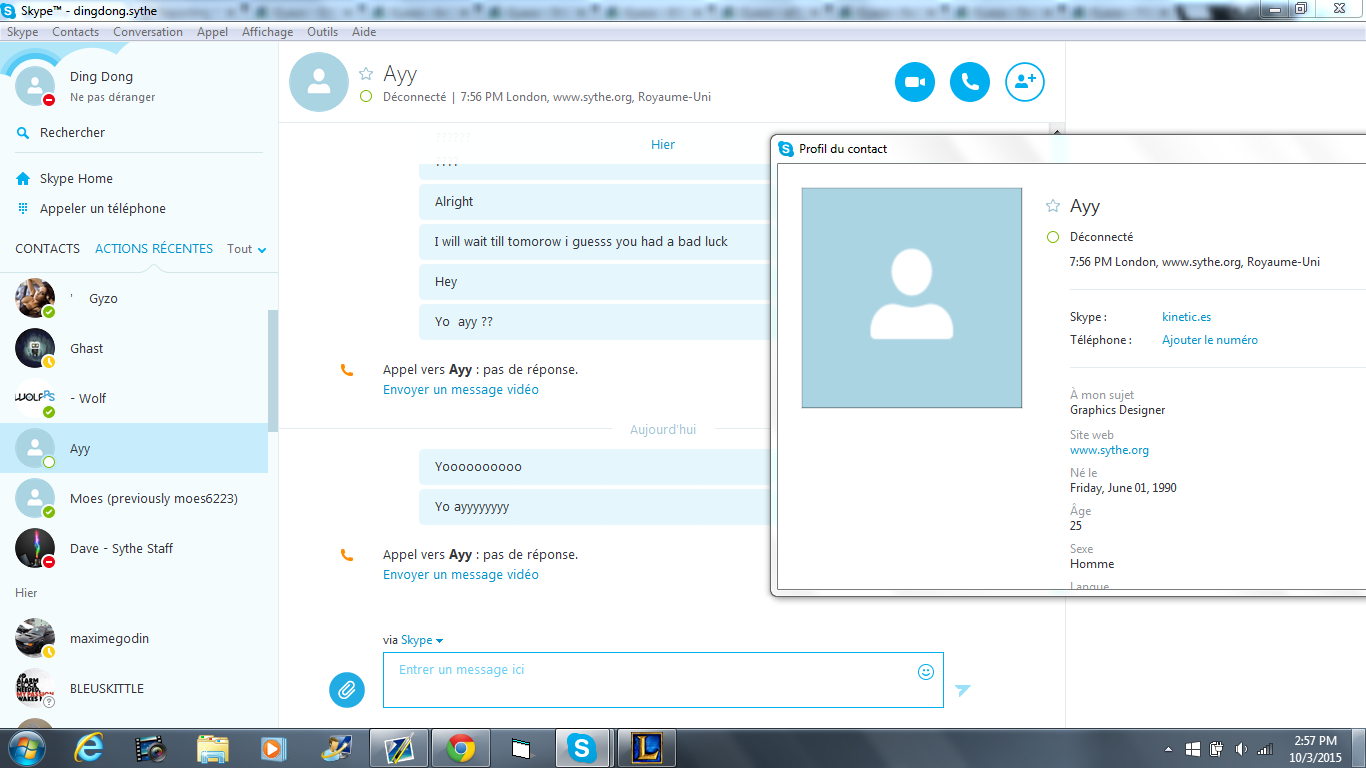Open Windows Media Player from the taskbar
The width and height of the screenshot is (1366, 768).
pyautogui.click(x=274, y=748)
